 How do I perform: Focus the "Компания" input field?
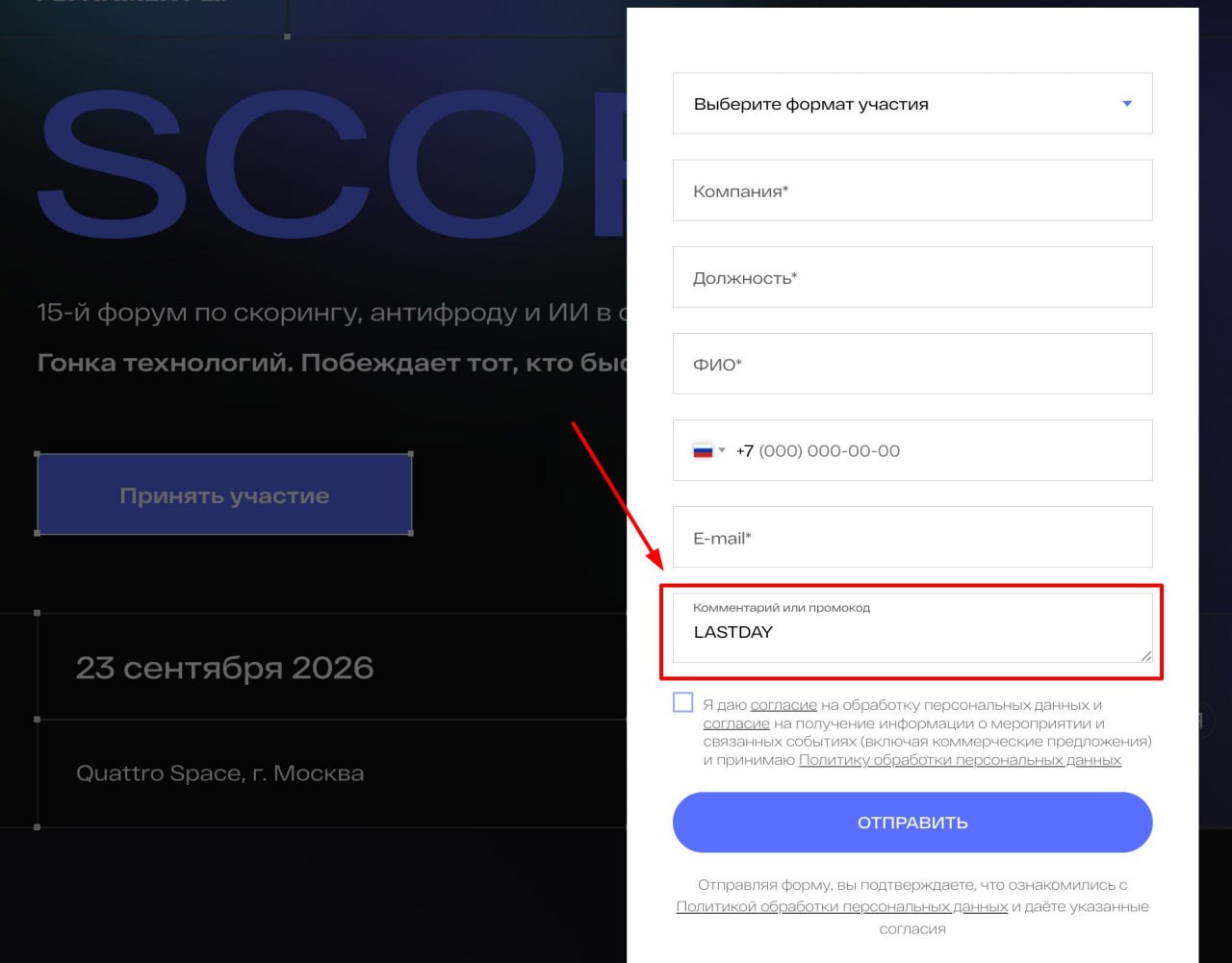pos(912,190)
